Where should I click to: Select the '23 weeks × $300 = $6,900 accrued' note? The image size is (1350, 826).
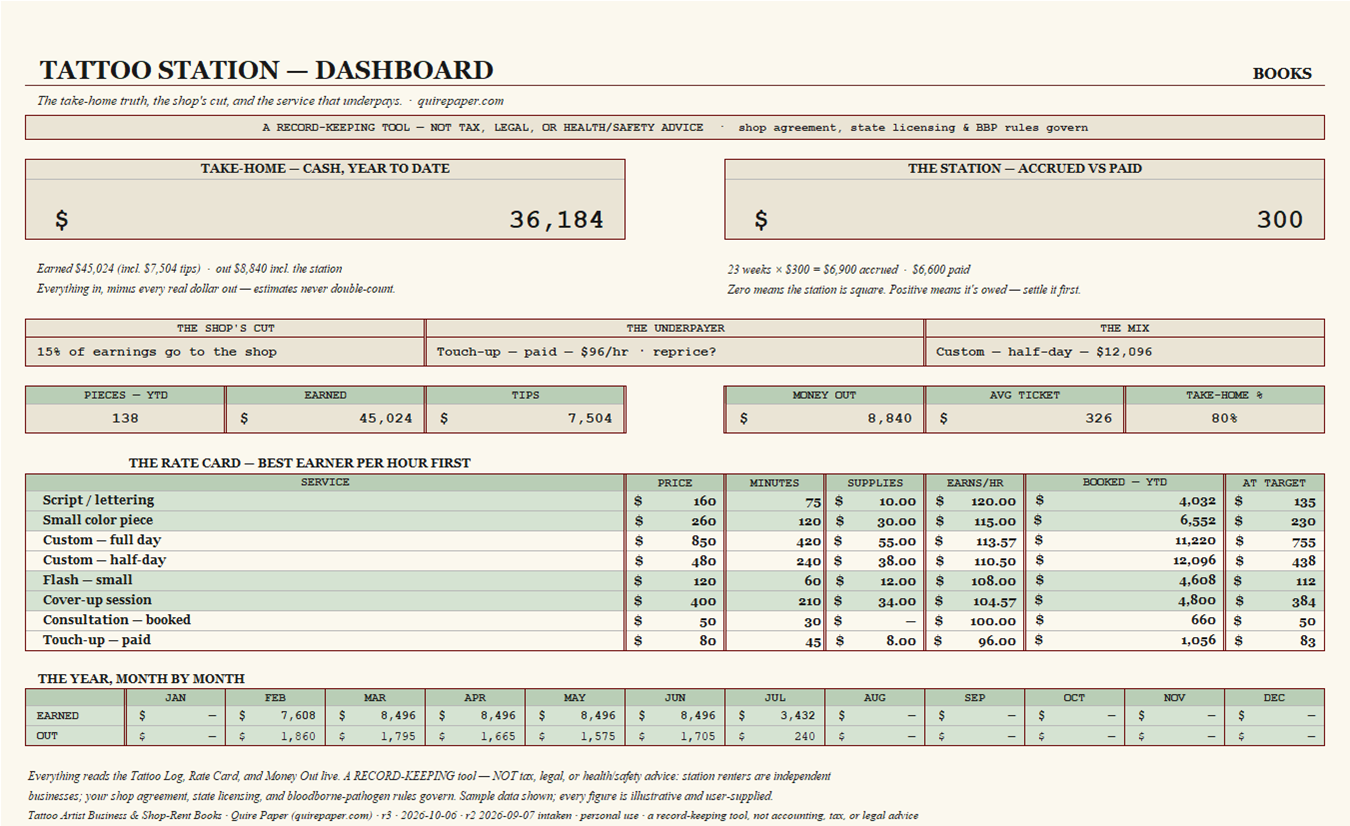[x=812, y=269]
